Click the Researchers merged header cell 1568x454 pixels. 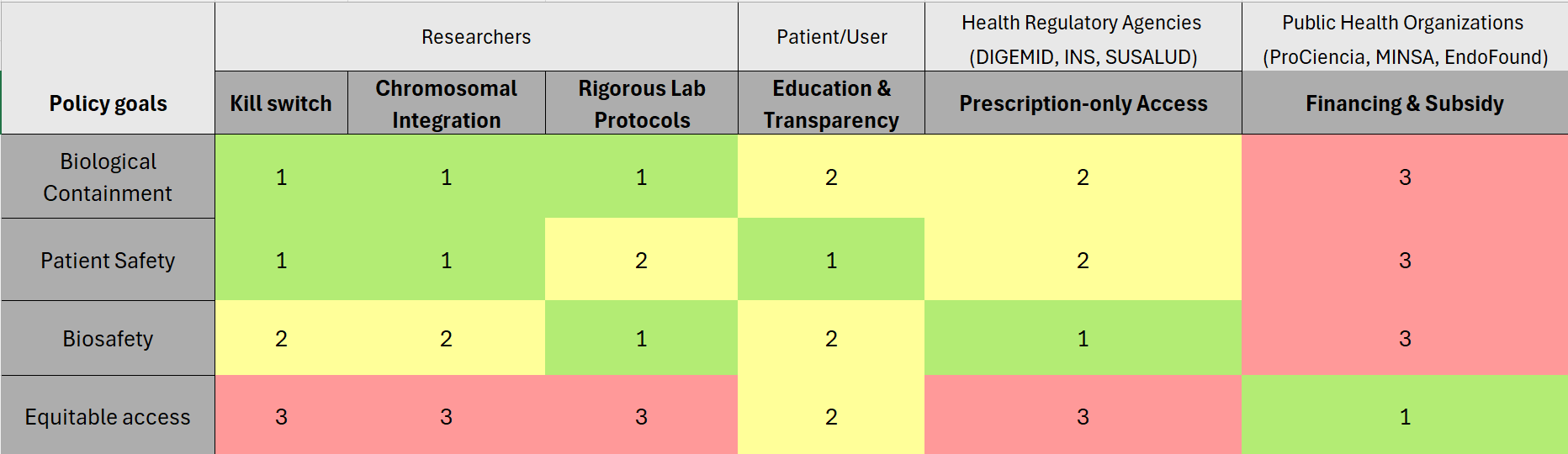tap(476, 37)
